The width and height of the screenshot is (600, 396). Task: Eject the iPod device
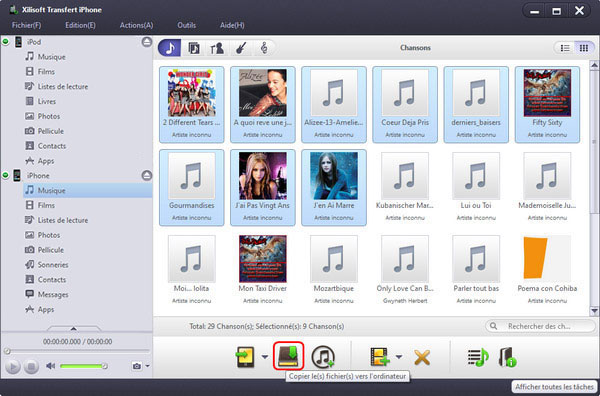pyautogui.click(x=147, y=42)
